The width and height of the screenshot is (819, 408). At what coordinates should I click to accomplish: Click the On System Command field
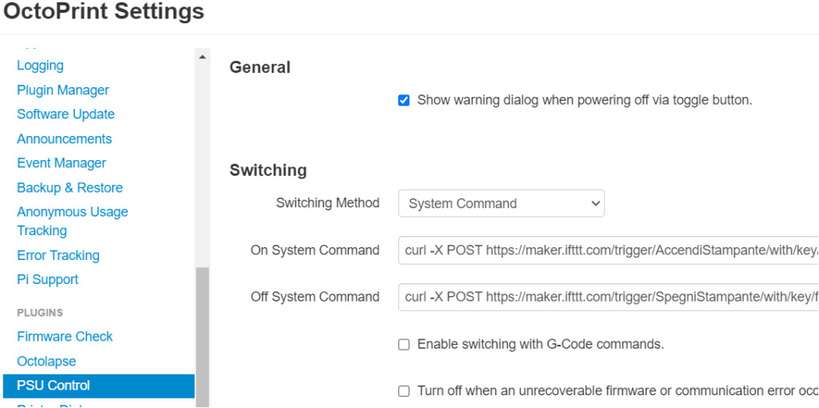tap(608, 250)
